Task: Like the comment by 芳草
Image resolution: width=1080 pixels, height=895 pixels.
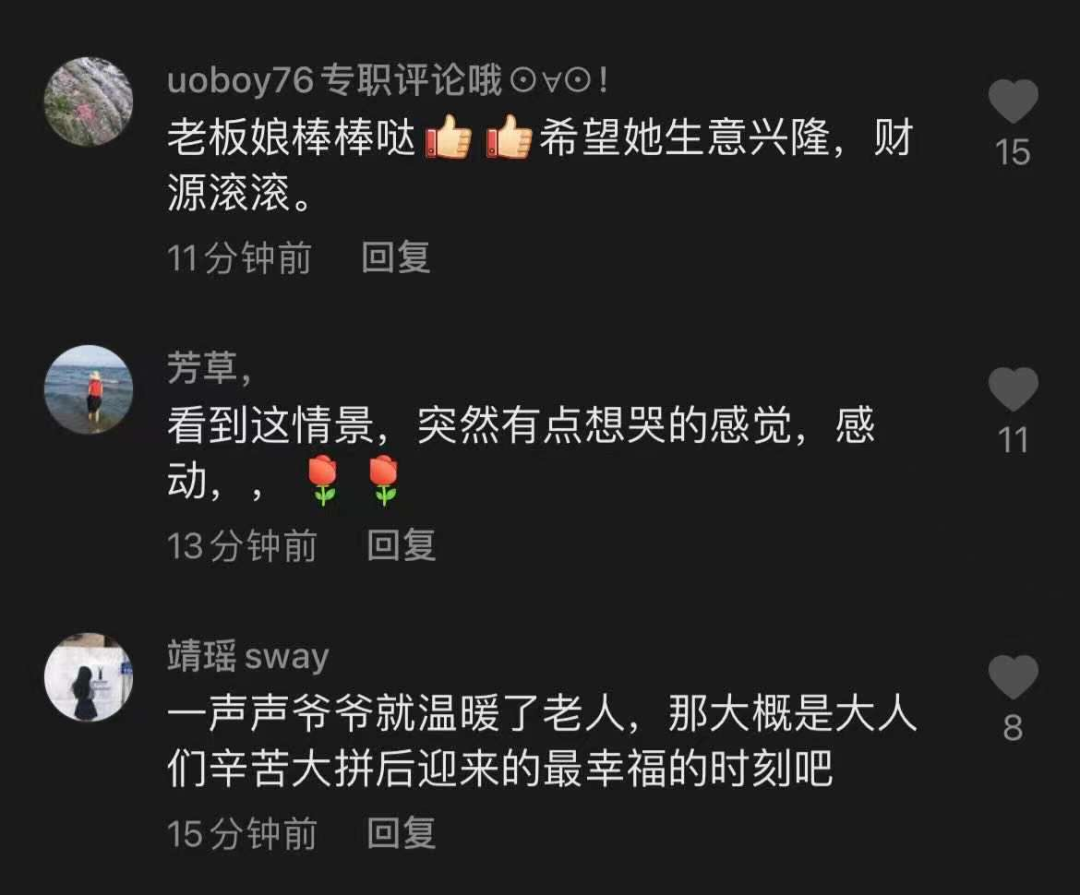Action: point(1013,389)
